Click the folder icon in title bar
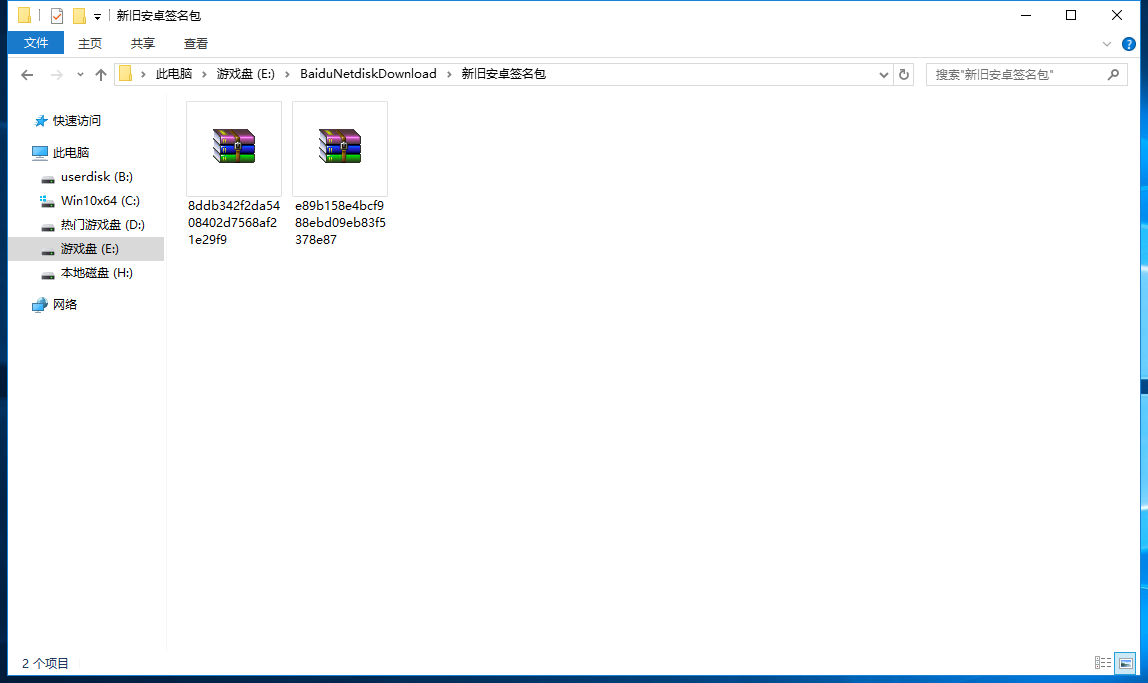 [24, 15]
